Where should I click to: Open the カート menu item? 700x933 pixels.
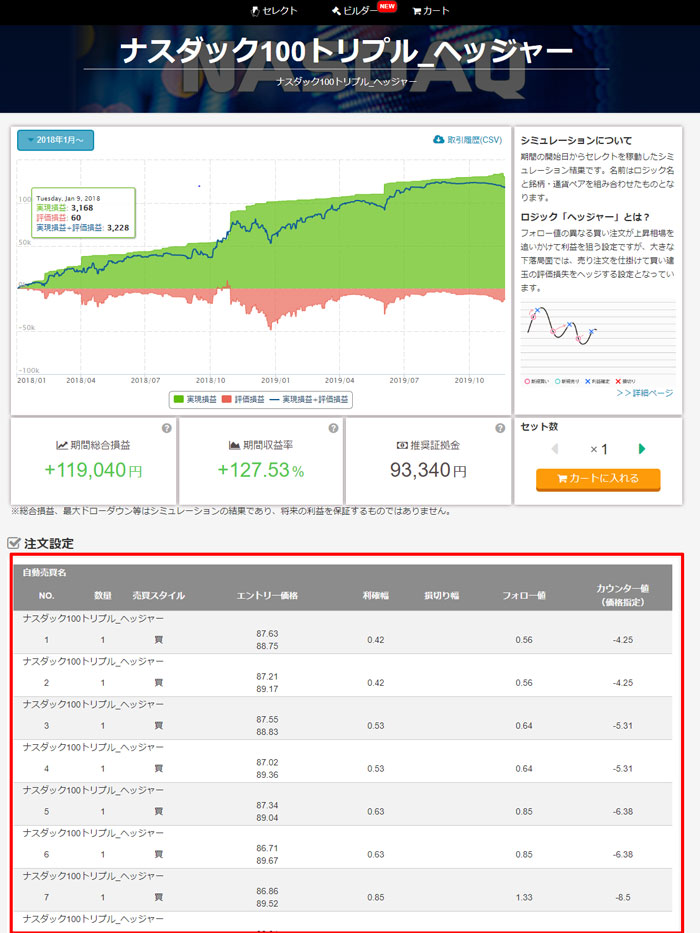coord(431,11)
